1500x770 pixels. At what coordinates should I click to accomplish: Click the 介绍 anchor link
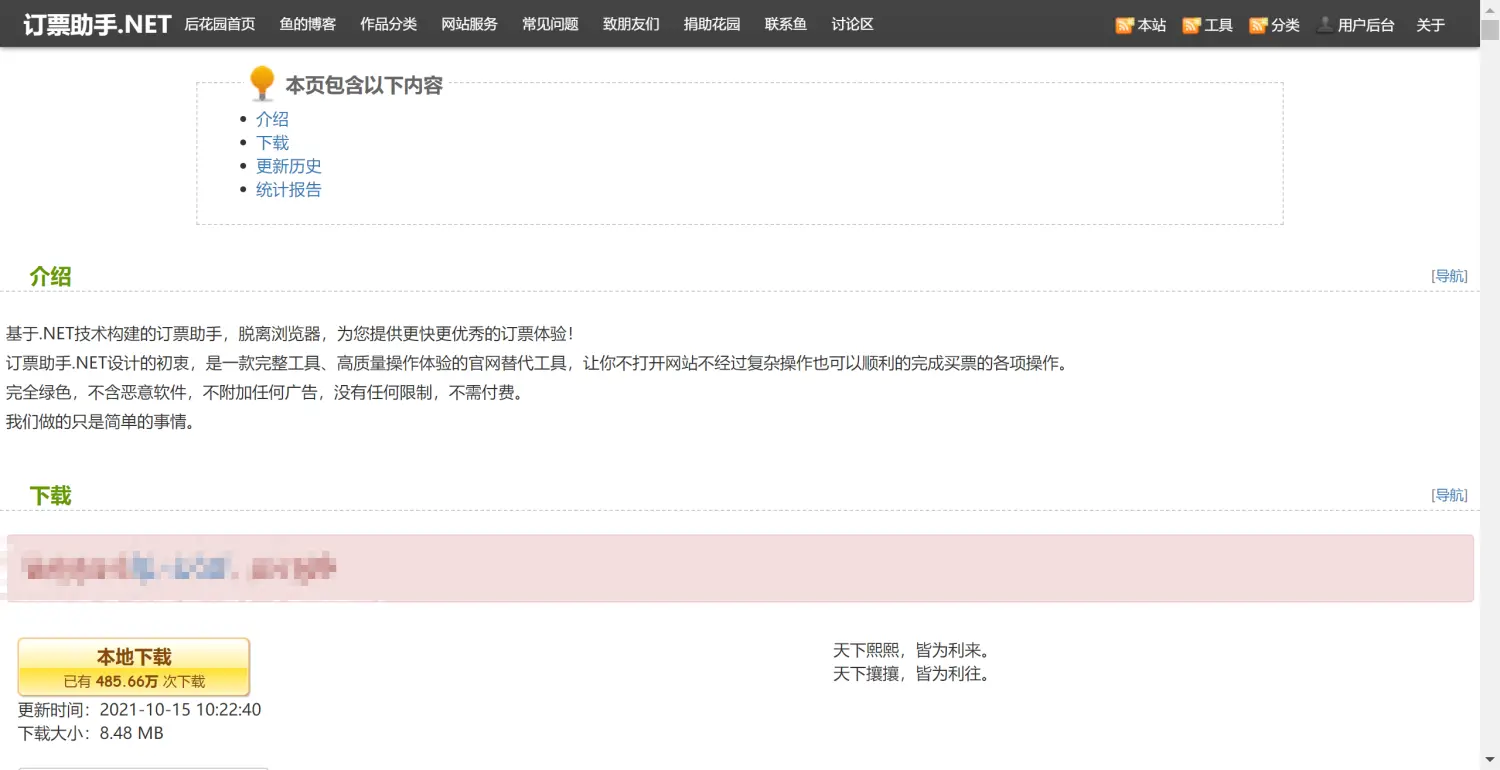272,118
